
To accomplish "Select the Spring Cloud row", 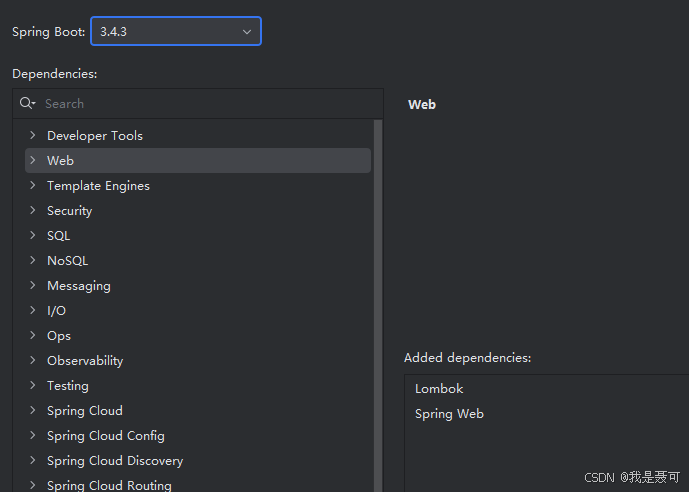I will point(198,411).
